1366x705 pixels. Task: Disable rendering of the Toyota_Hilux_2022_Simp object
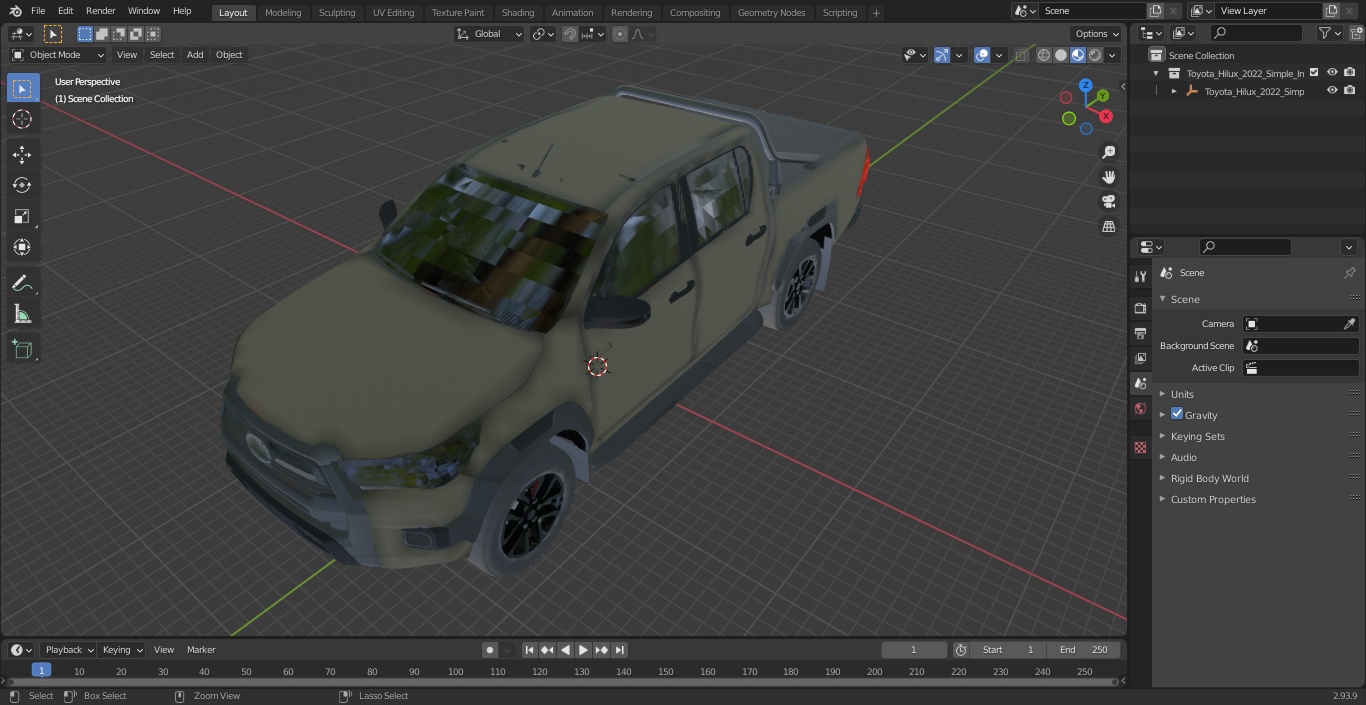[x=1350, y=91]
